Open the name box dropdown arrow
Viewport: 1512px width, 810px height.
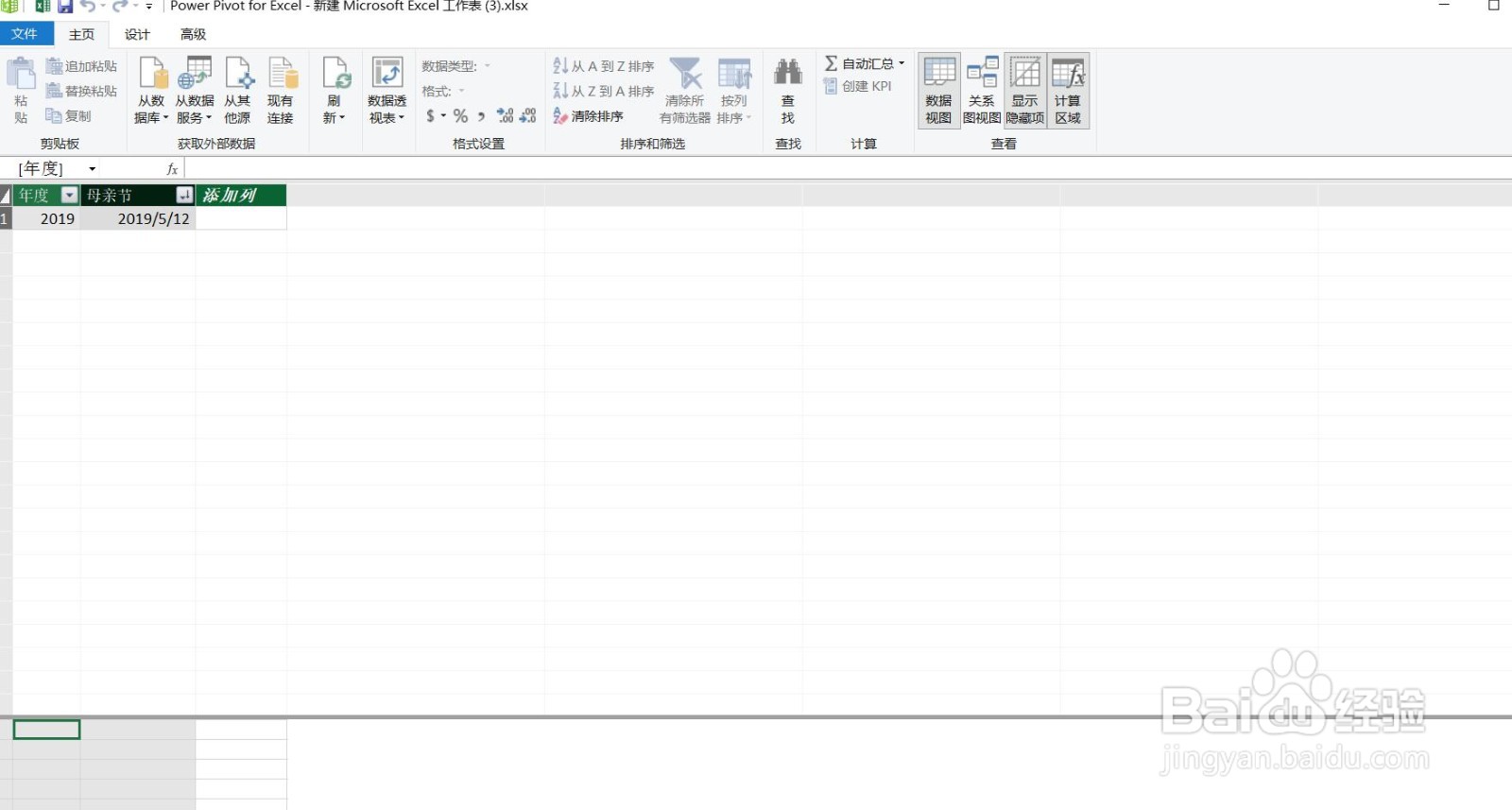pyautogui.click(x=93, y=169)
